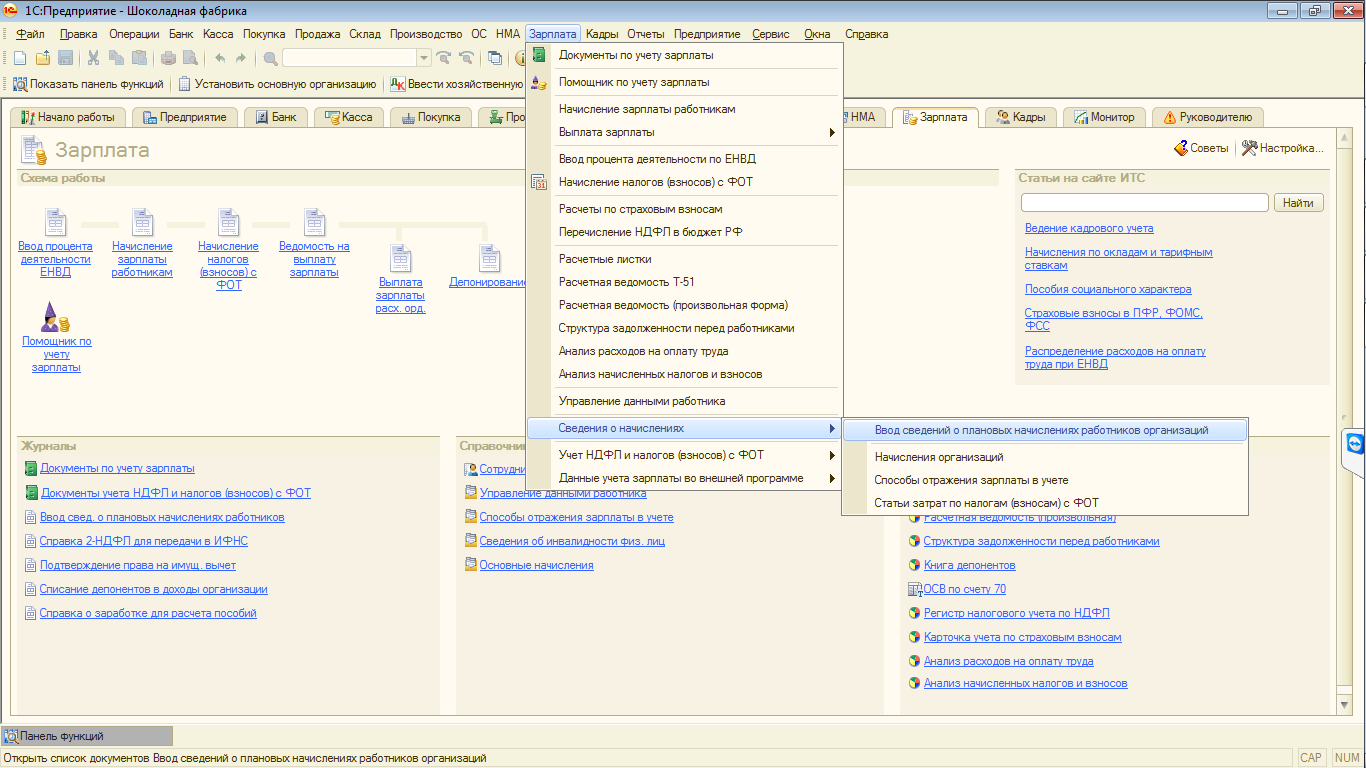Switch to the Касса tab
Image resolution: width=1366 pixels, height=768 pixels.
(x=348, y=117)
